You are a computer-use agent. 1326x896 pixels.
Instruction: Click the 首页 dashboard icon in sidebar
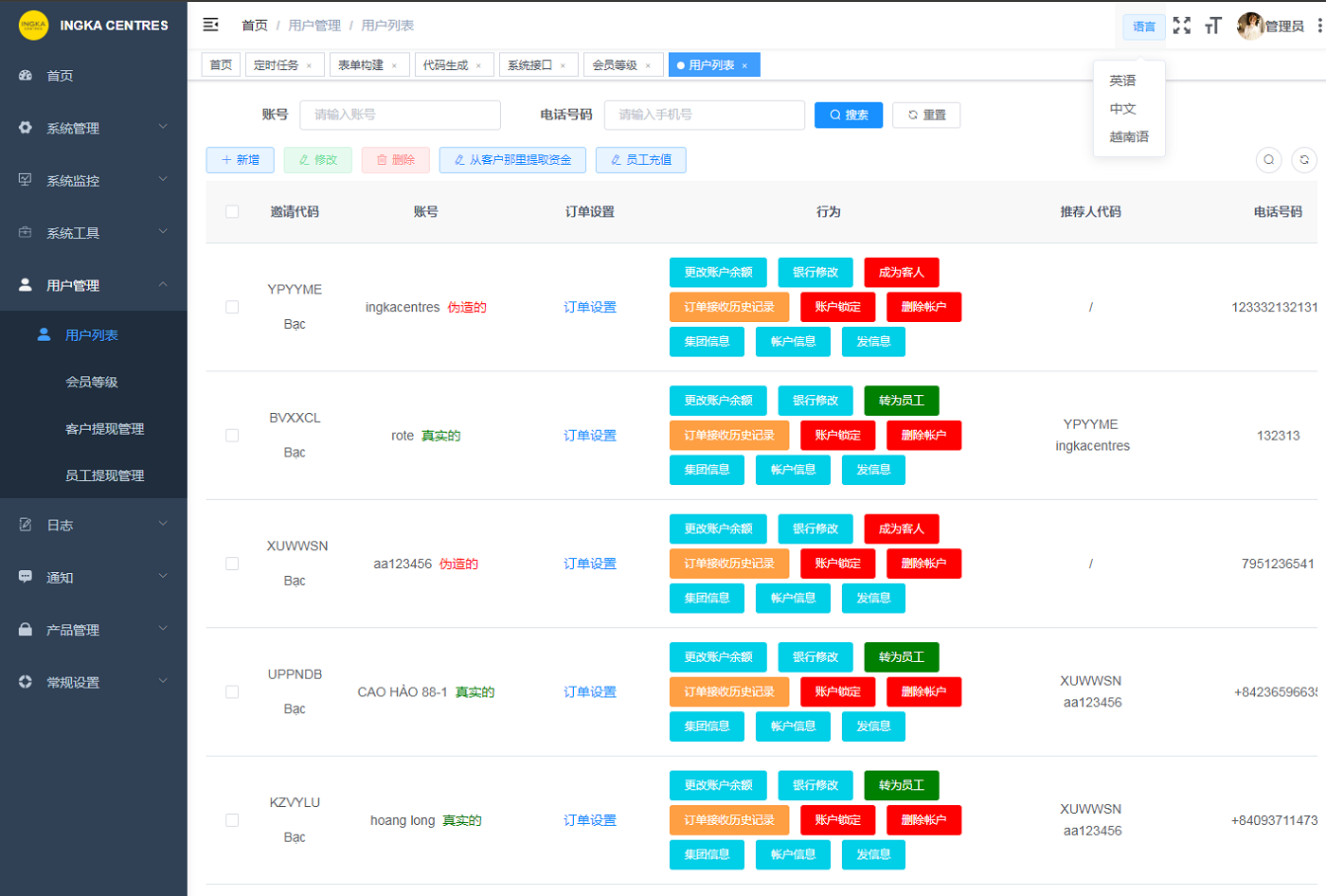26,76
